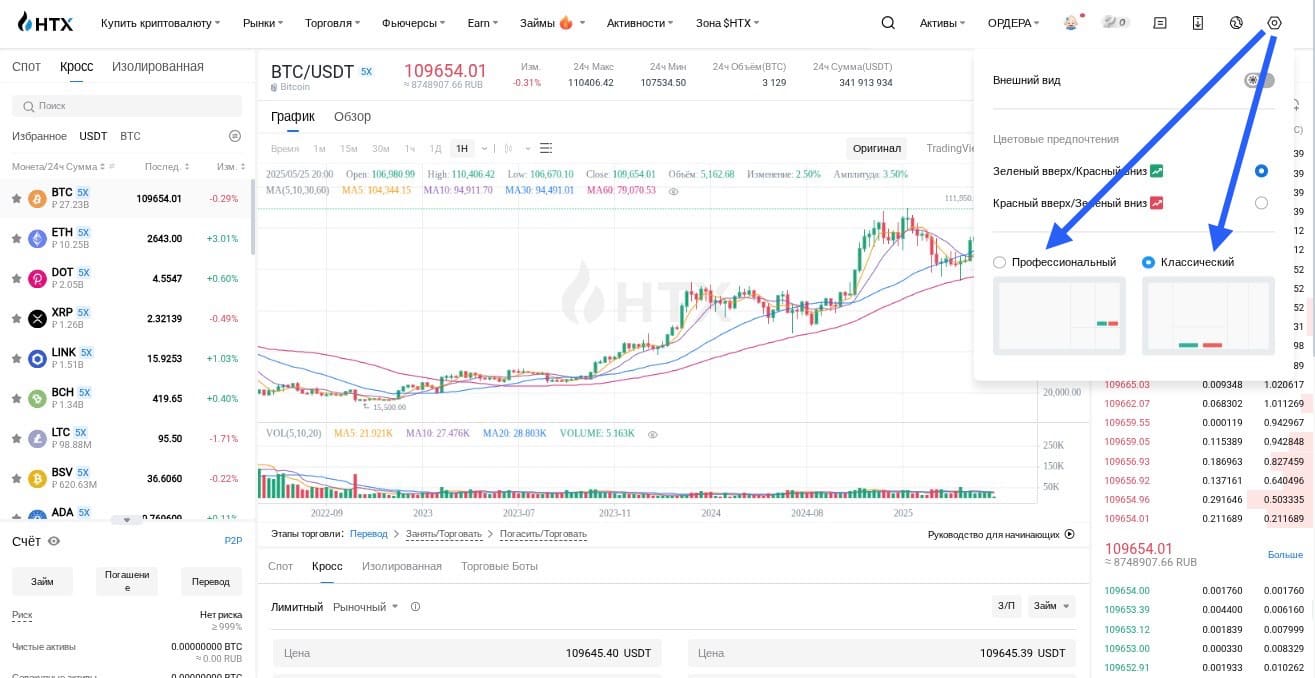Click the З/П button
This screenshot has width=1315, height=678.
1006,606
